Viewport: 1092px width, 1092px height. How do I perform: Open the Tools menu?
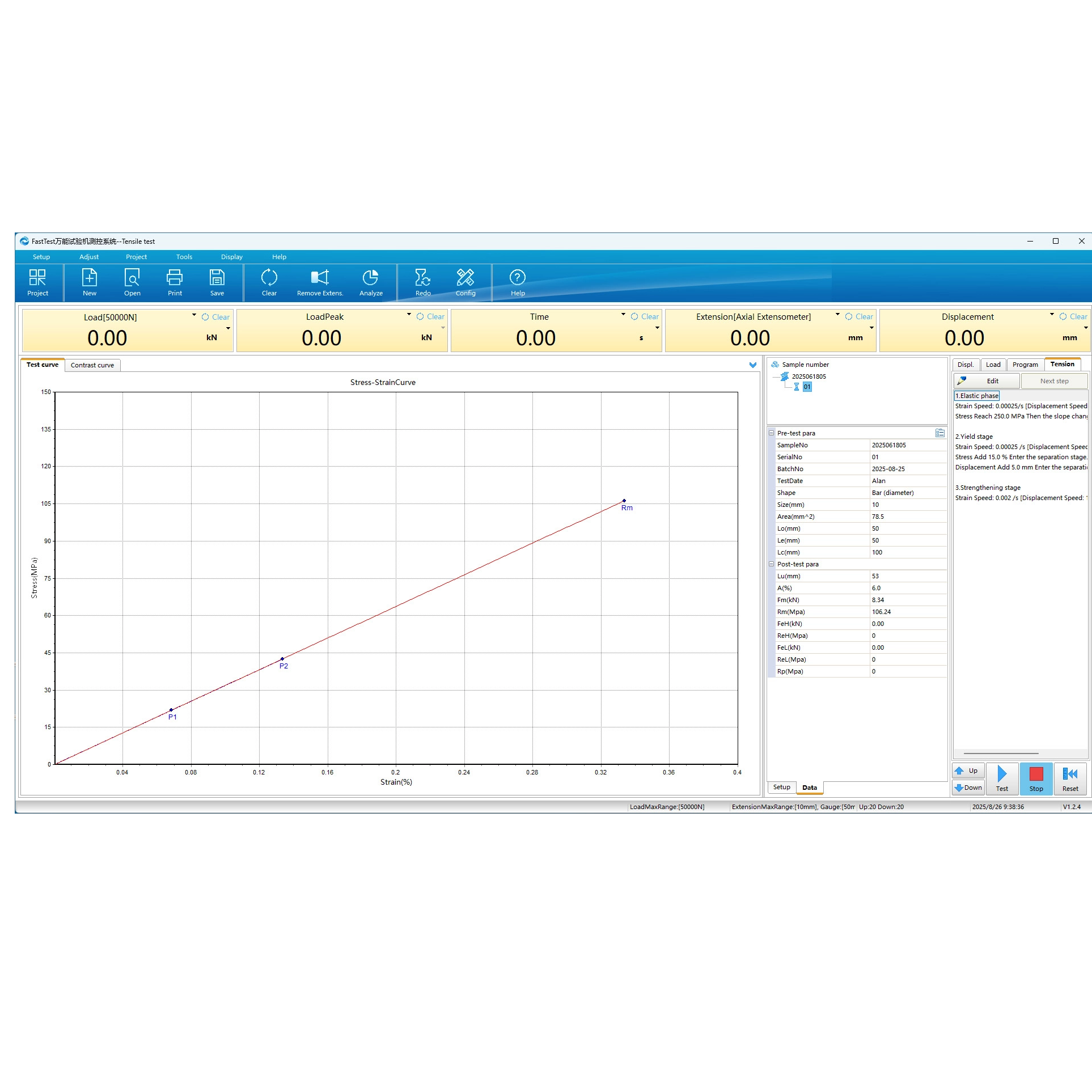pos(184,257)
